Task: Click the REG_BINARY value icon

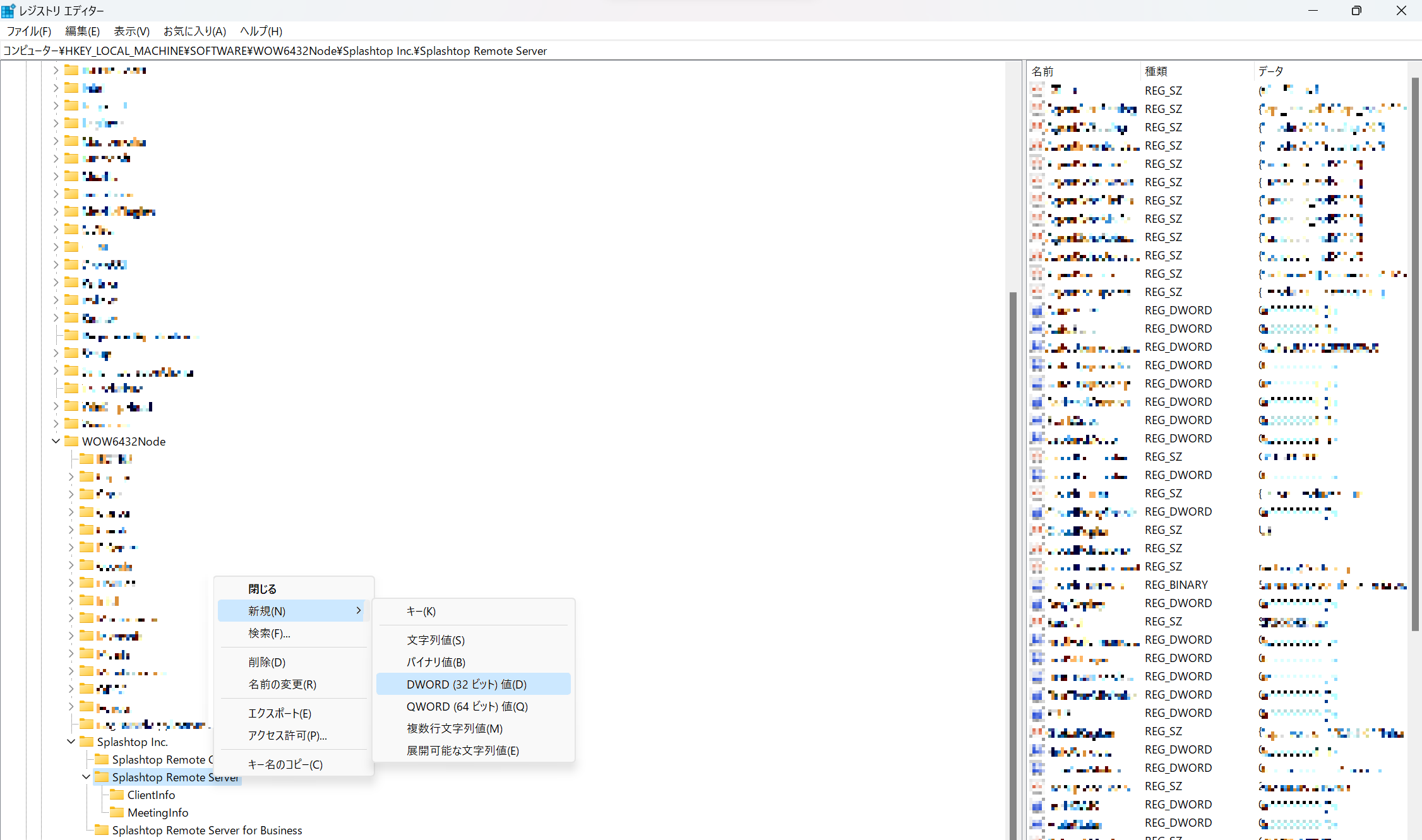Action: pos(1037,585)
